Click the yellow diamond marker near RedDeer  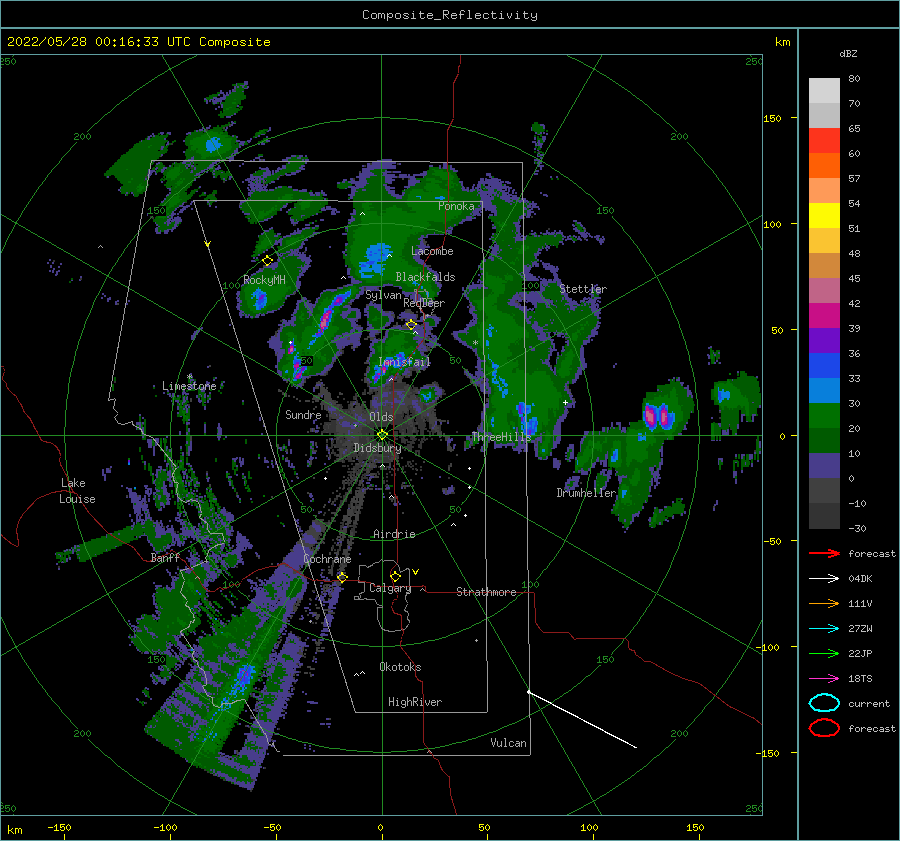coord(411,325)
